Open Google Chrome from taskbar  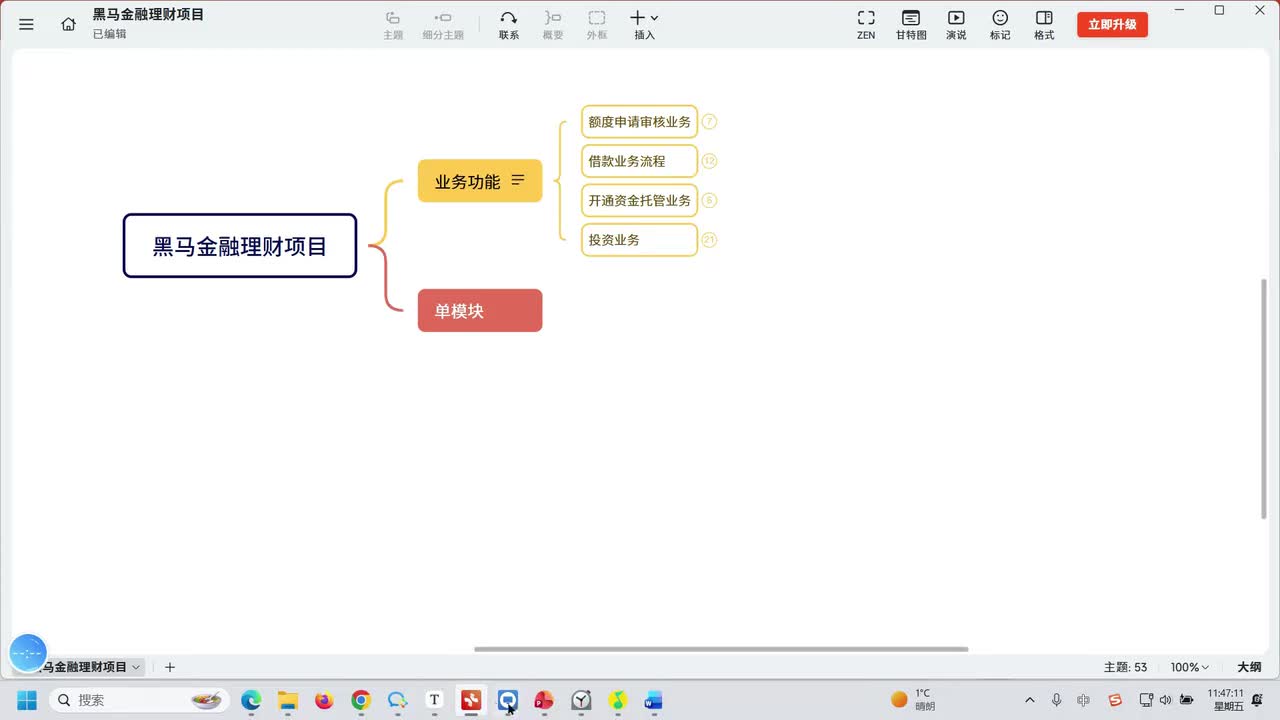pyautogui.click(x=361, y=700)
